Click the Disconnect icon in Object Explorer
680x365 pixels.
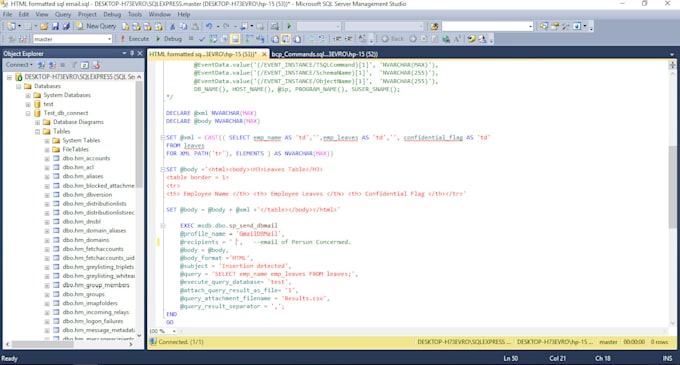click(x=52, y=65)
